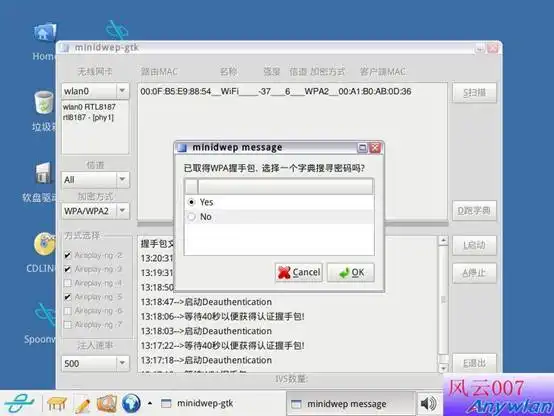Toggle the Aireplay-ng -7 checkbox
554x416 pixels.
[x=68, y=324]
